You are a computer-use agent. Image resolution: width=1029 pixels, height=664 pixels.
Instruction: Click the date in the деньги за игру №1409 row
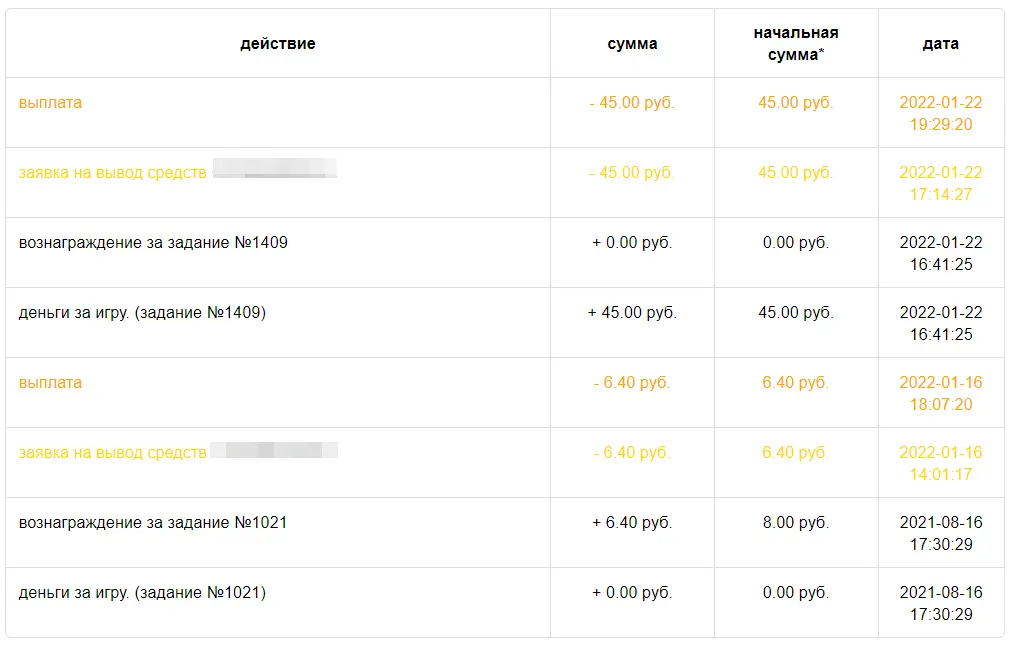coord(940,323)
